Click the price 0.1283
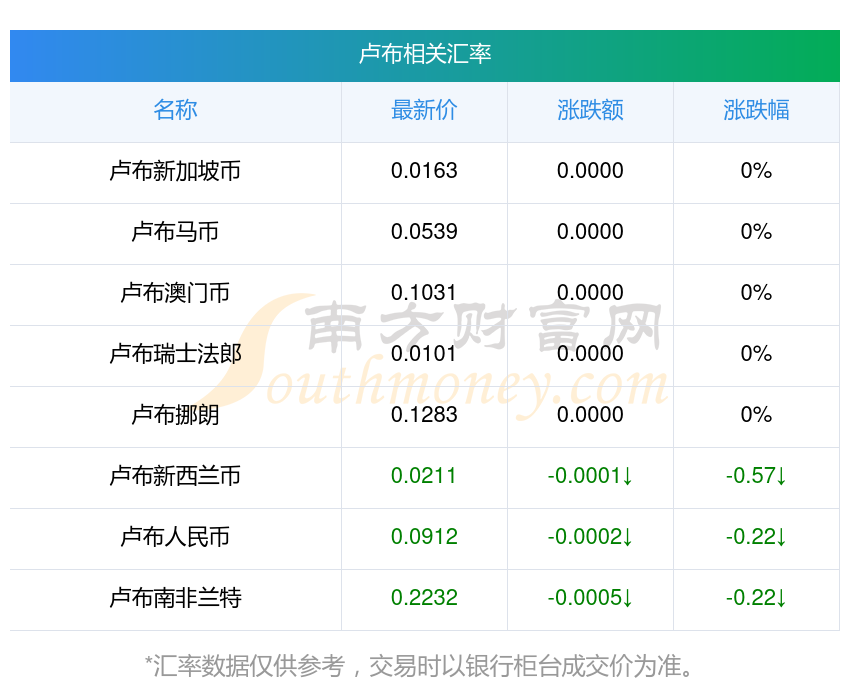 coord(424,415)
